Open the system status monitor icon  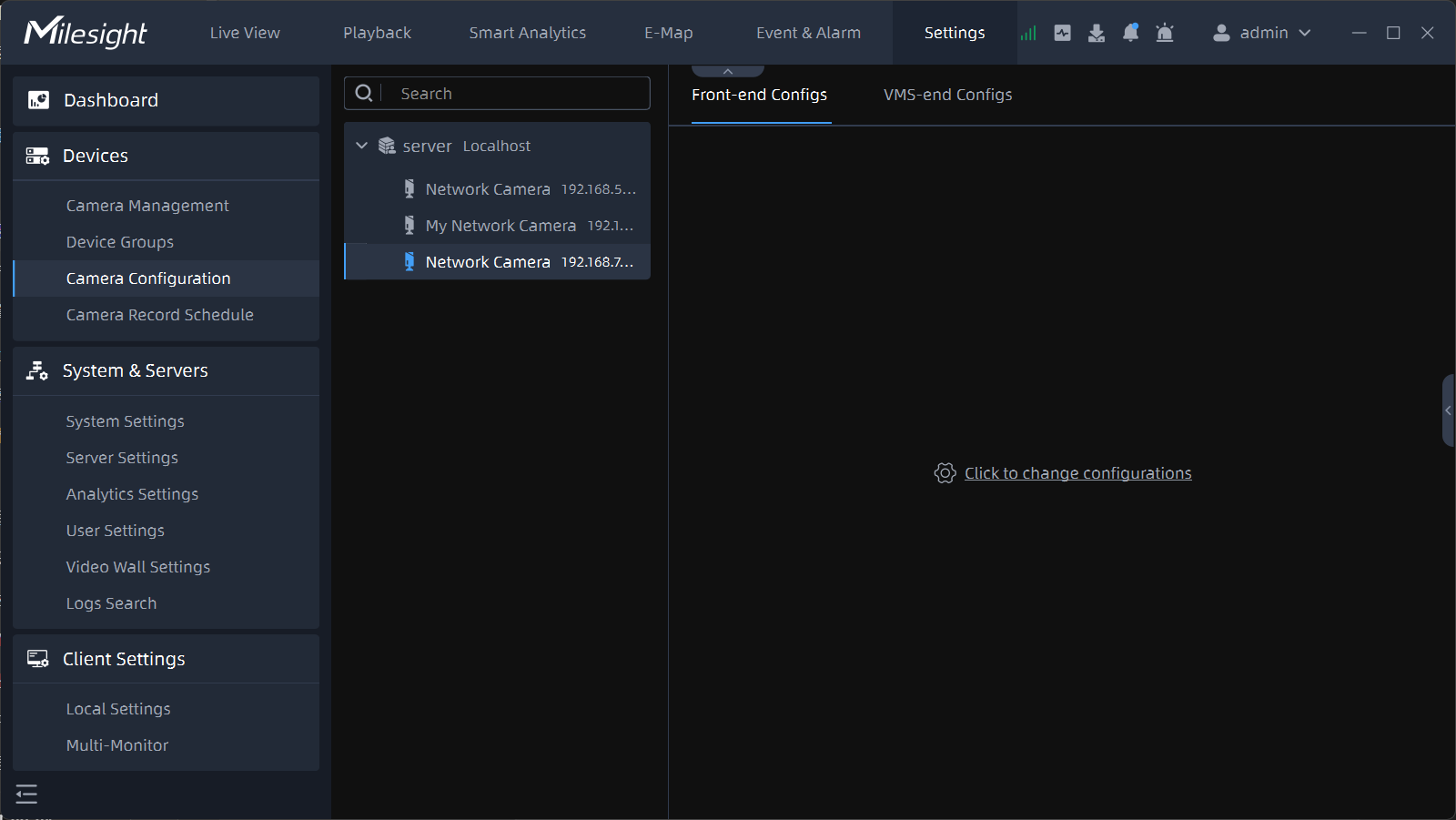tap(1062, 33)
